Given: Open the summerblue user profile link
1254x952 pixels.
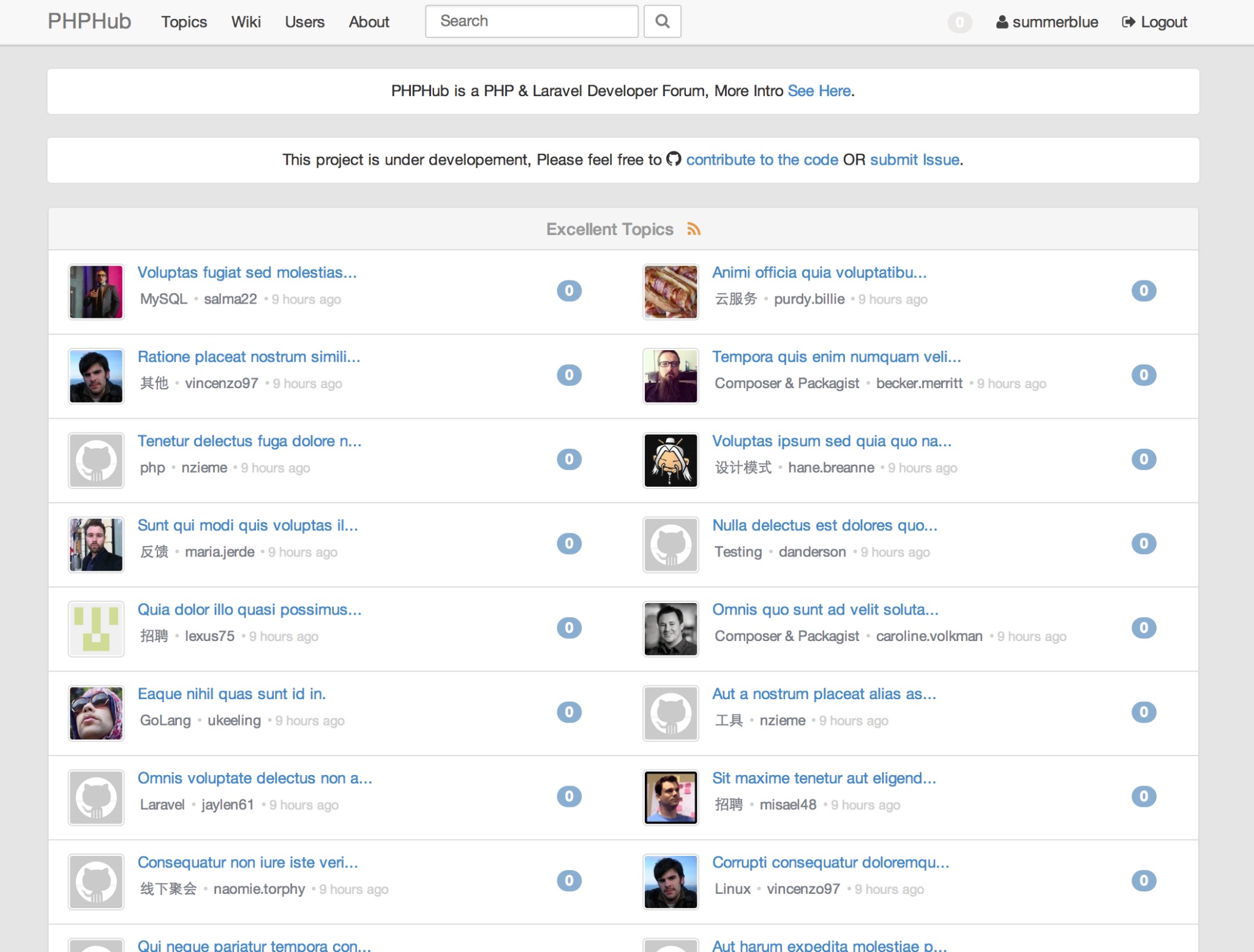Looking at the screenshot, I should pos(1047,22).
